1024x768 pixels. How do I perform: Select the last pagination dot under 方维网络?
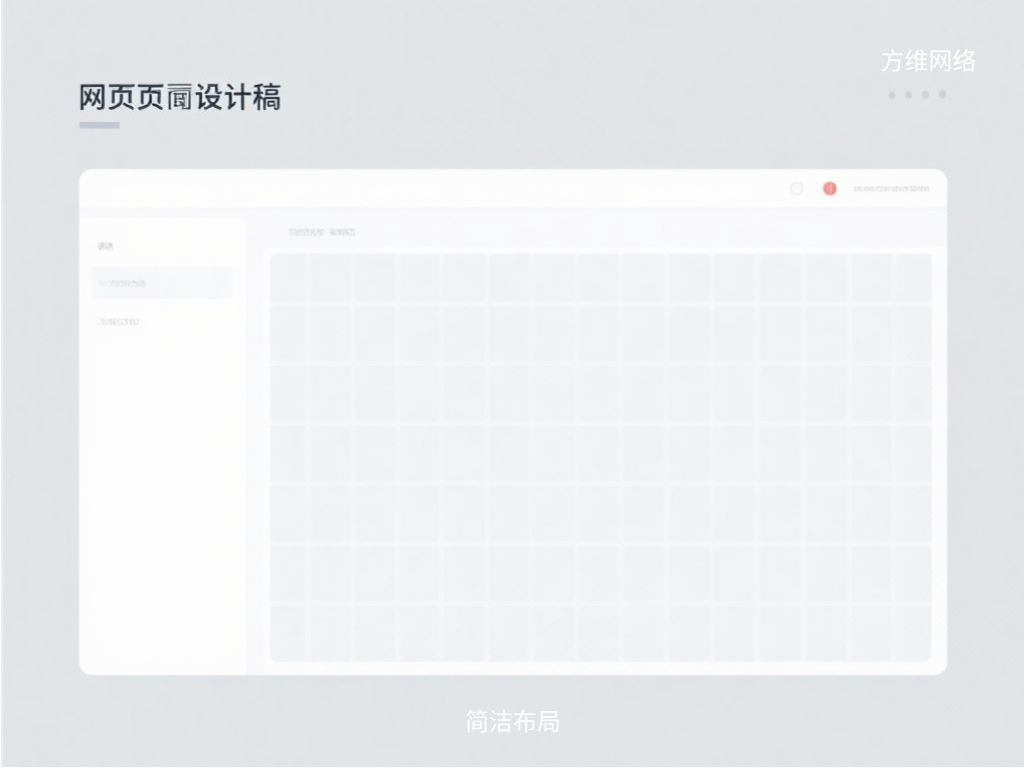point(942,95)
